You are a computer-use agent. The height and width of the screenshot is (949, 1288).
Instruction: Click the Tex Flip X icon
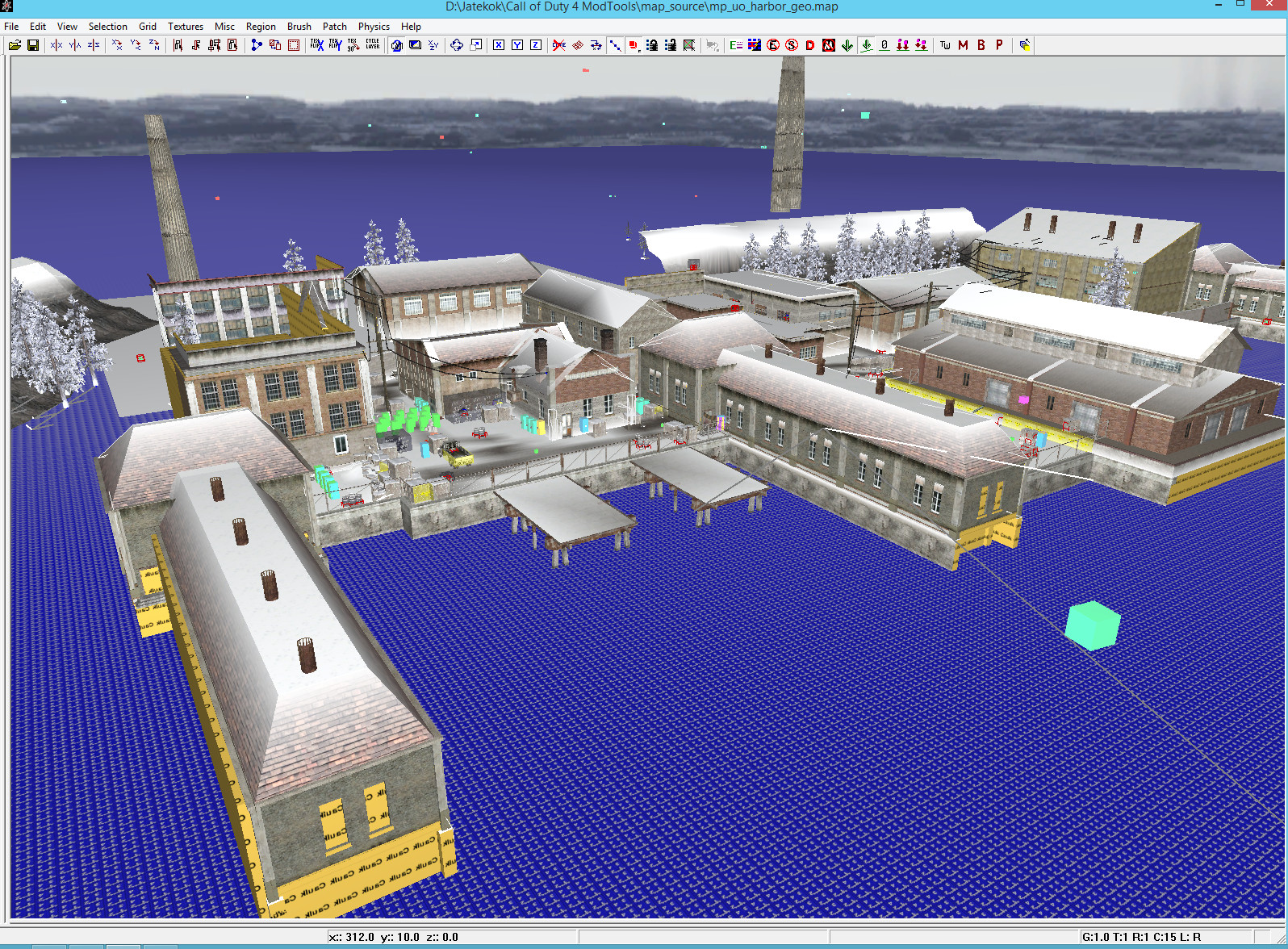tap(317, 45)
